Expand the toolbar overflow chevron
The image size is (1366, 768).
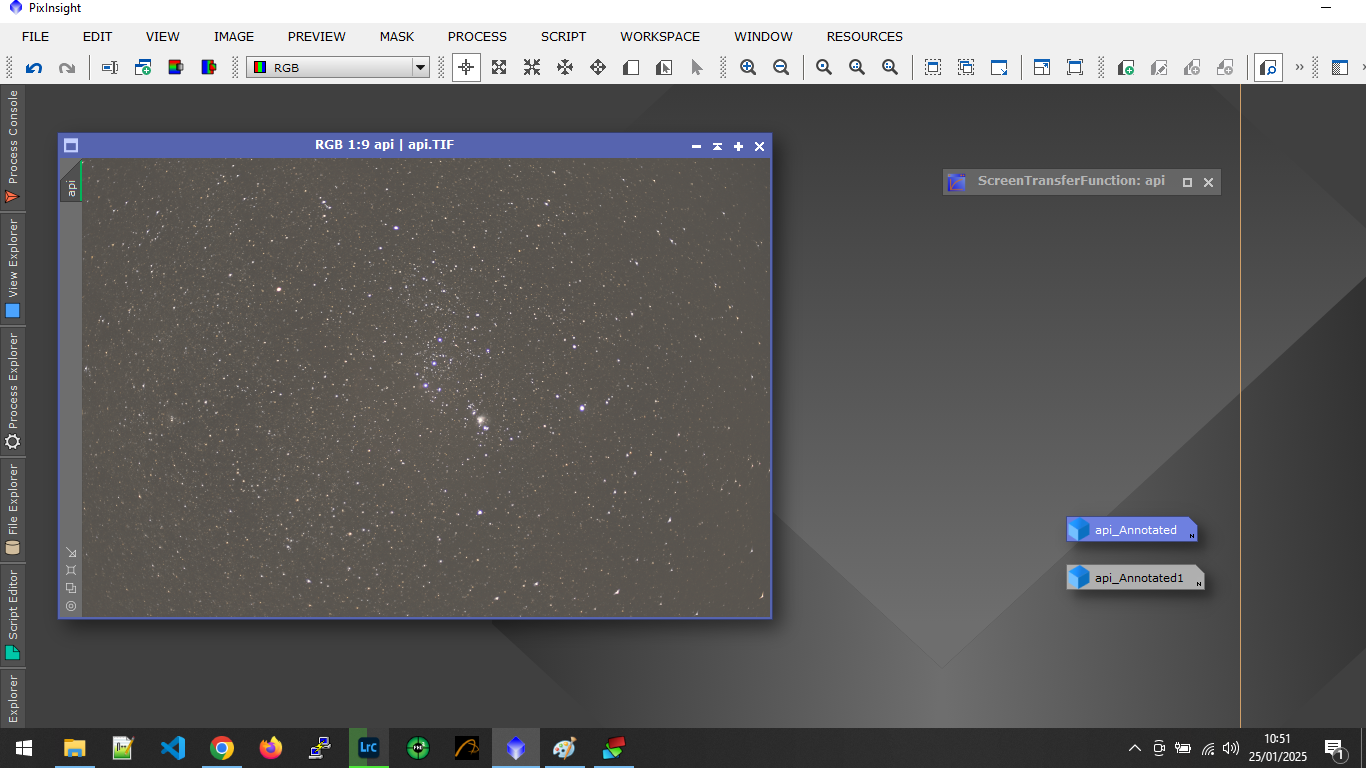pos(1300,68)
